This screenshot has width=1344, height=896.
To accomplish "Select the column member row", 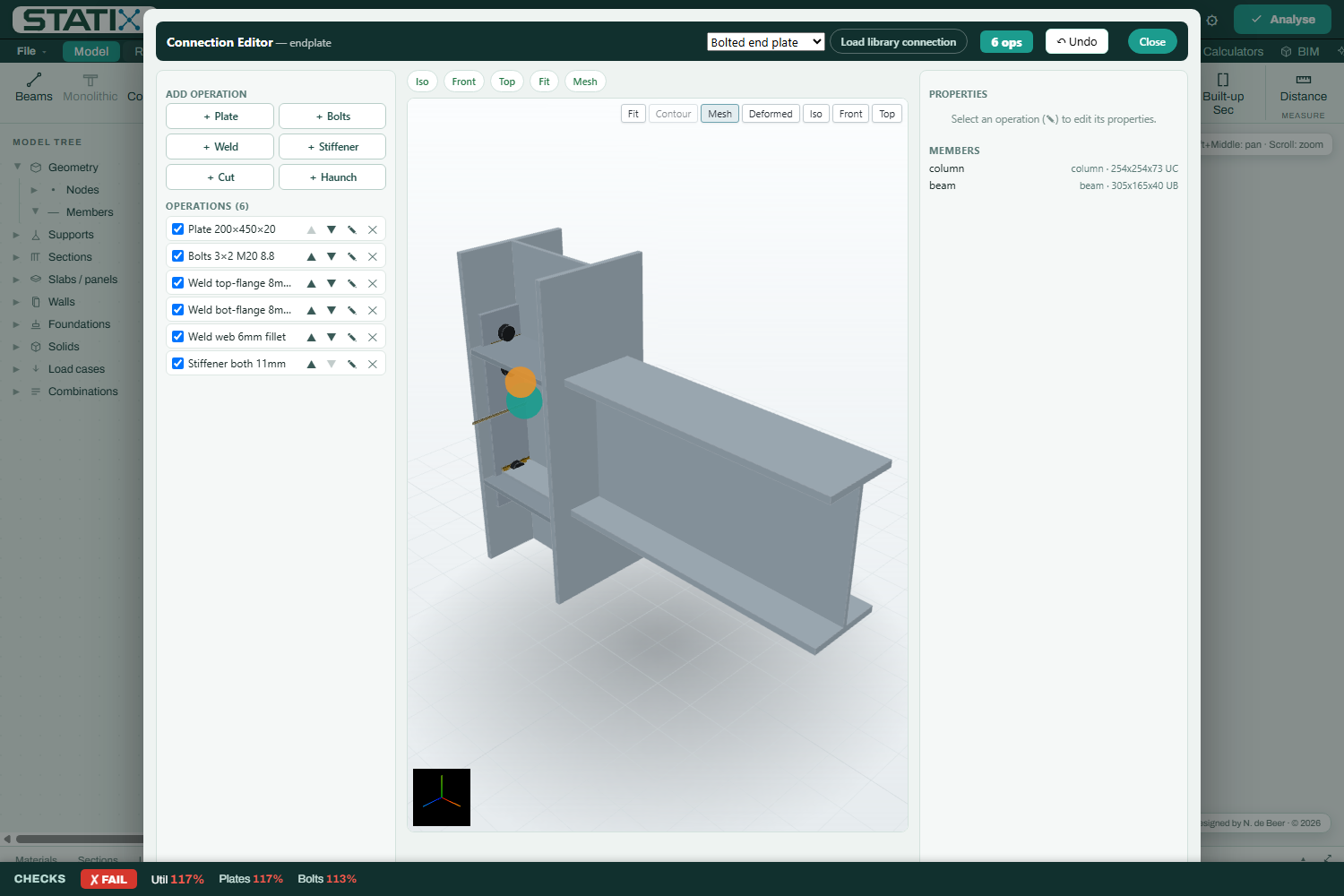I will (1054, 168).
